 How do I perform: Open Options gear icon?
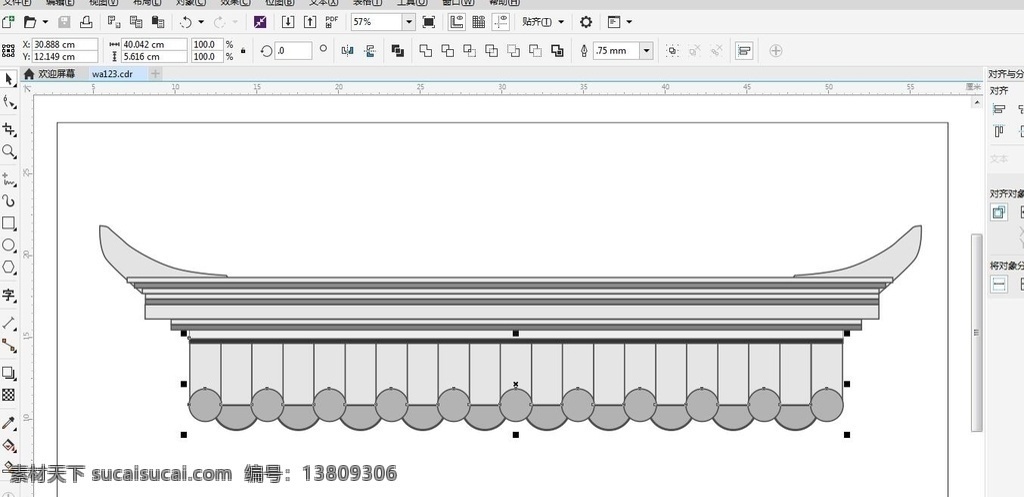[586, 22]
